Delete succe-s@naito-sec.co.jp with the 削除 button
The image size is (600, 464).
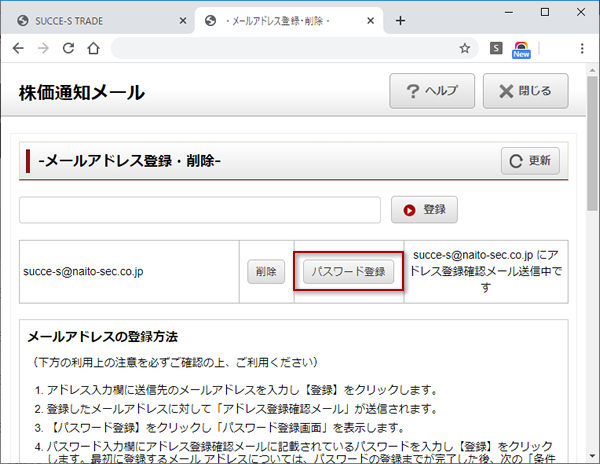coord(266,271)
